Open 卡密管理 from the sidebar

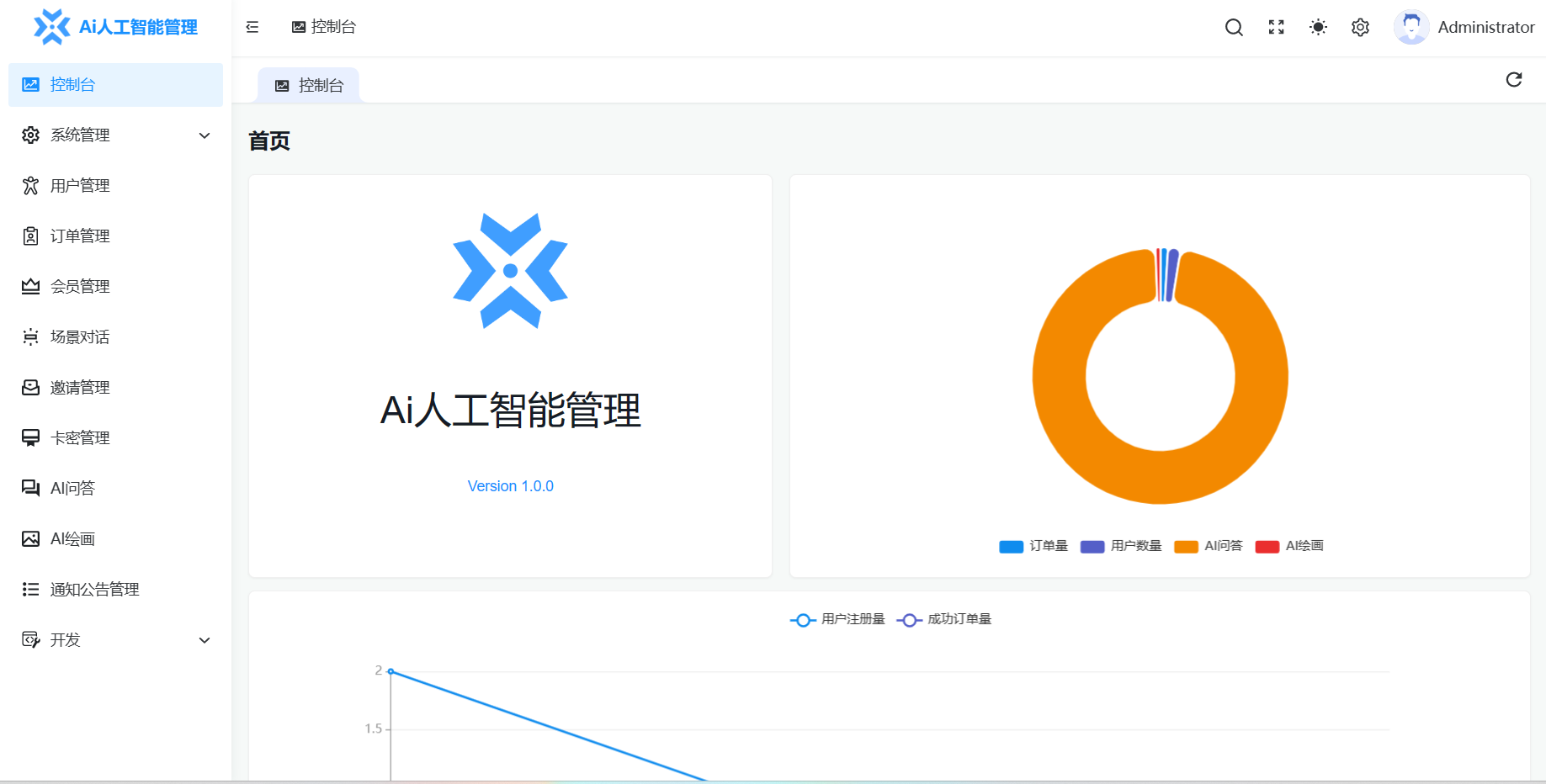pos(79,437)
